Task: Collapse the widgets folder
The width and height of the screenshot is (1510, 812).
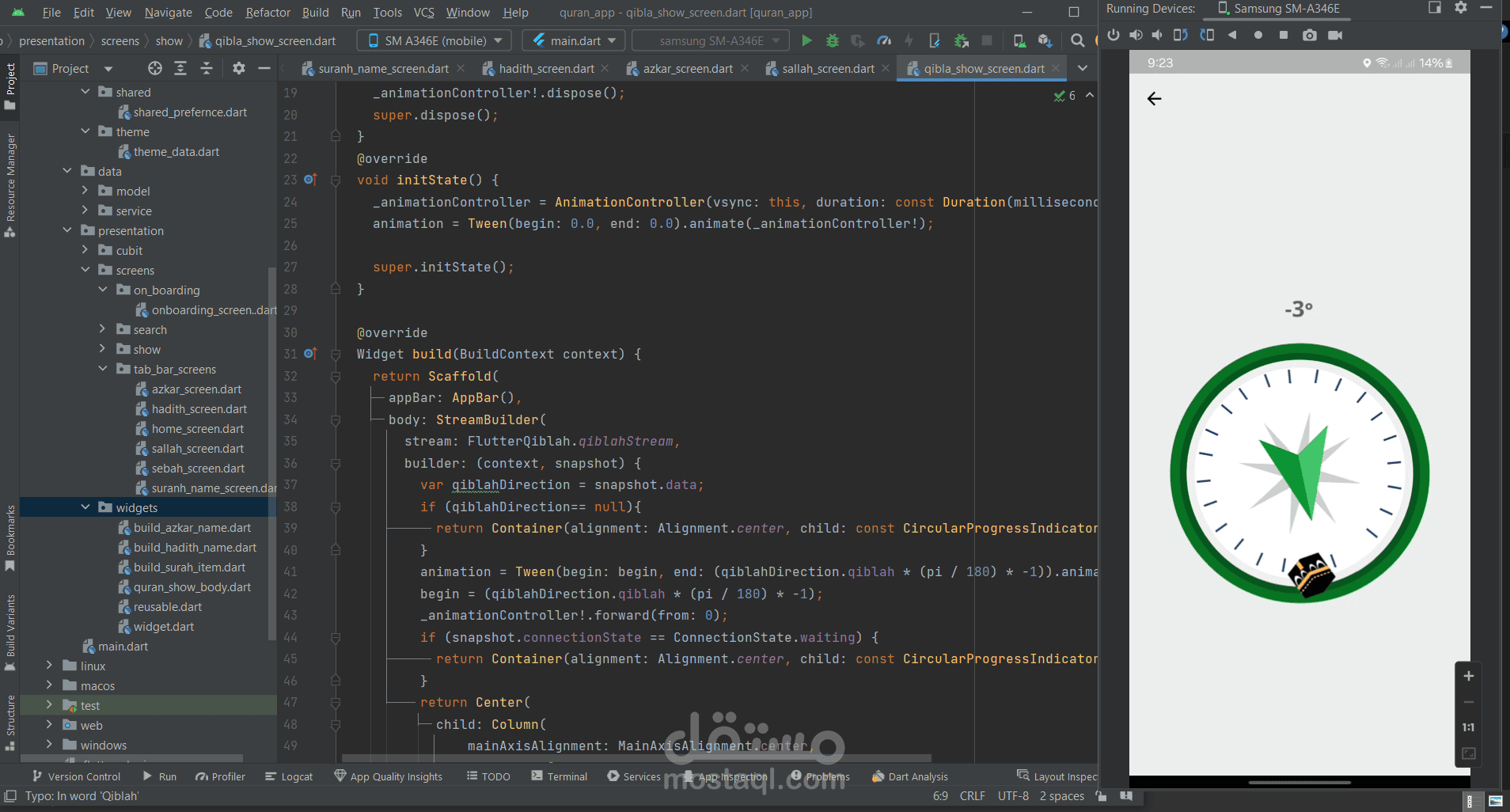Action: (85, 507)
